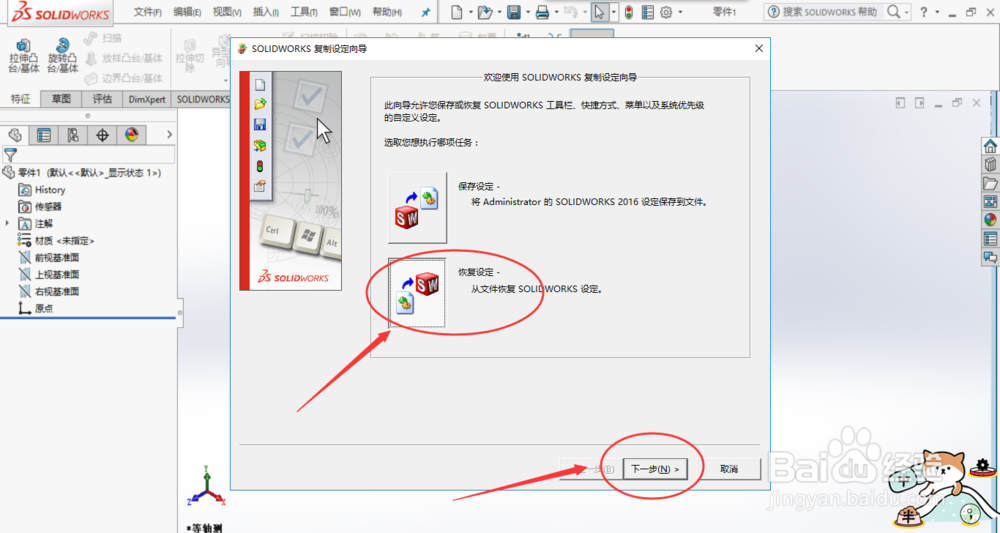1000x533 pixels.
Task: Open Custom Properties icon in task pane
Action: (990, 239)
